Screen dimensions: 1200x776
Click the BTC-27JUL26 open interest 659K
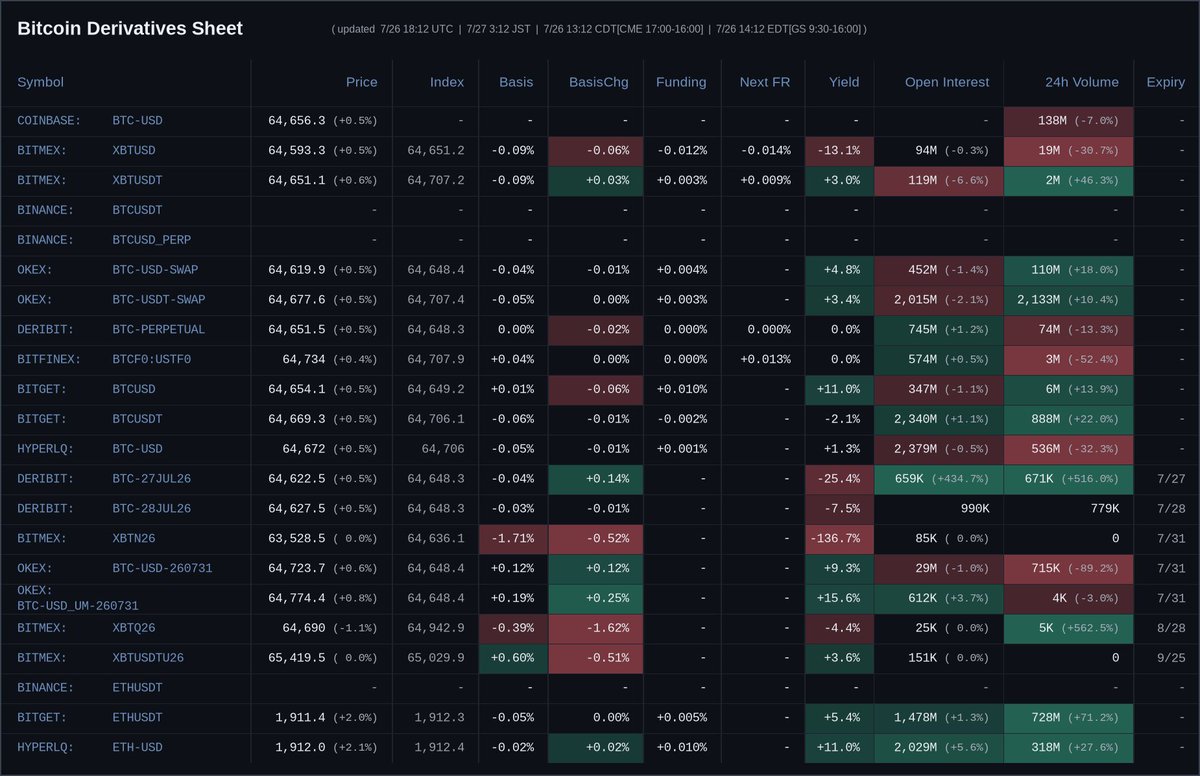[x=909, y=479]
